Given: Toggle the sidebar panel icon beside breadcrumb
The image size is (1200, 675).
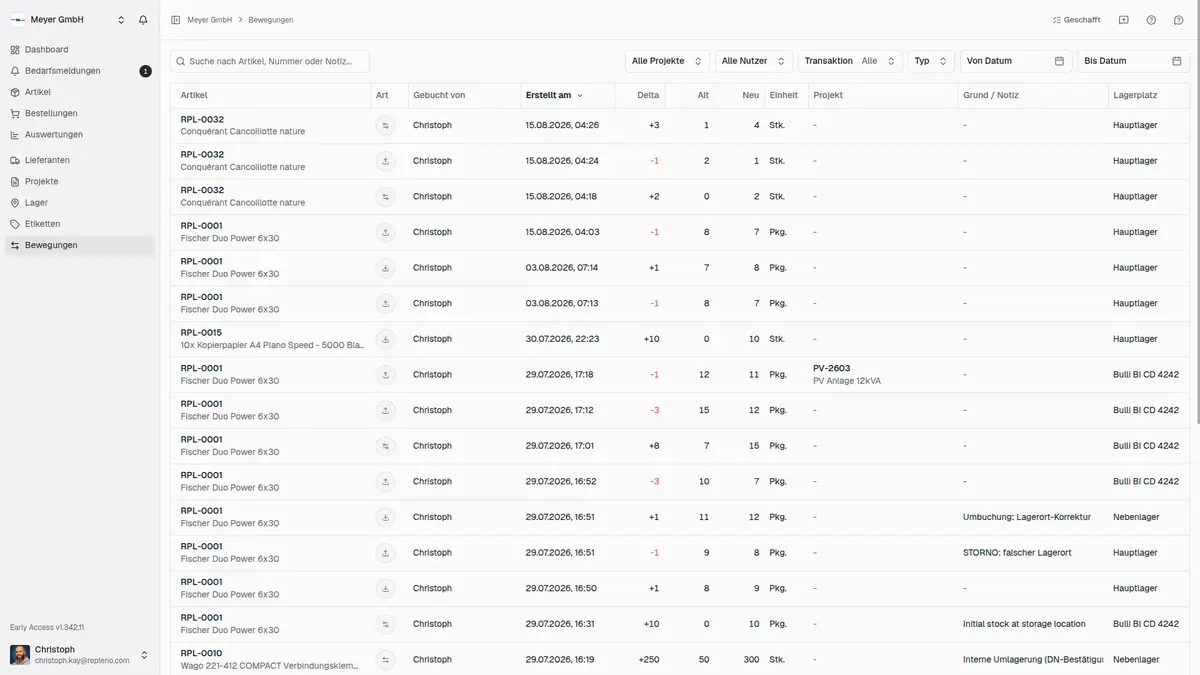Looking at the screenshot, I should 176,20.
